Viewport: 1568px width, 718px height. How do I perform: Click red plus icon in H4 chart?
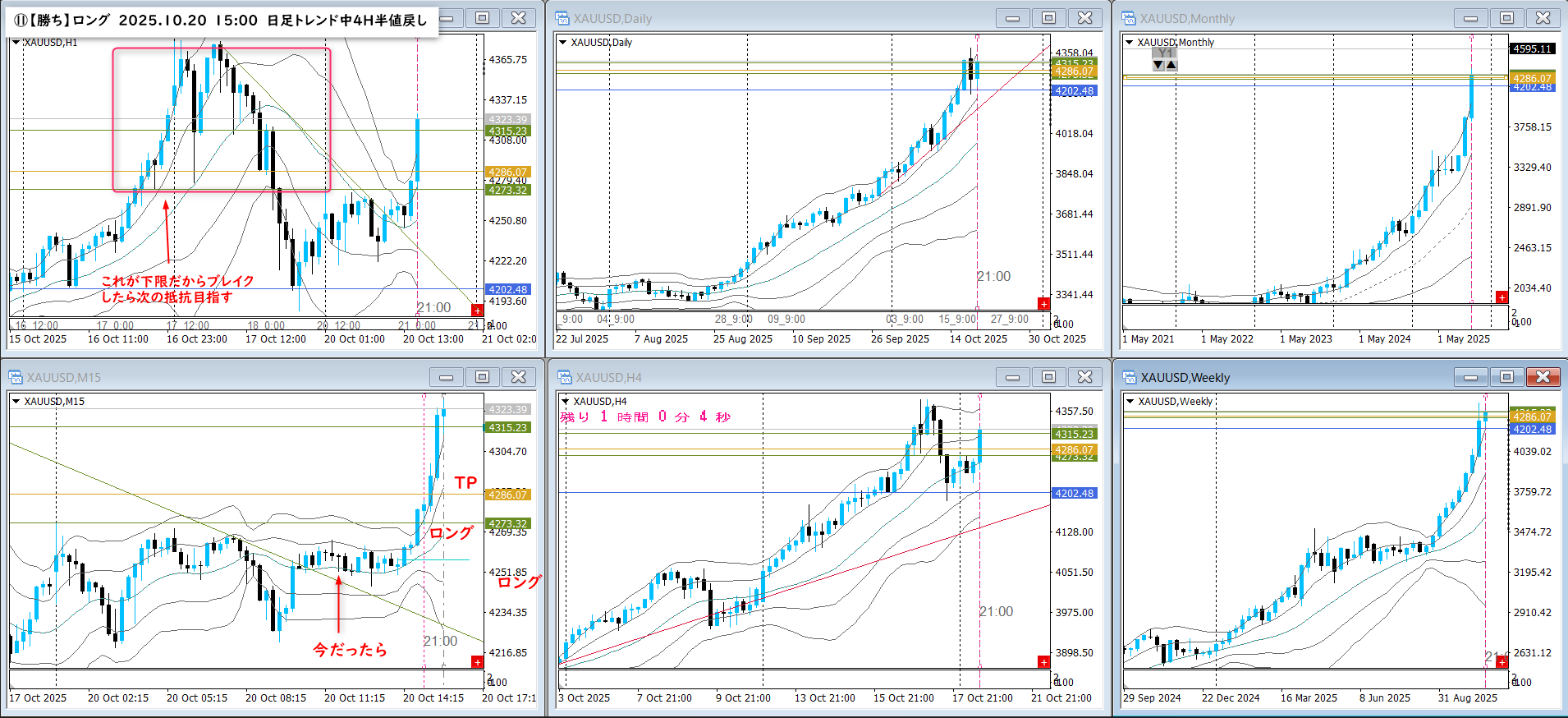(1043, 662)
